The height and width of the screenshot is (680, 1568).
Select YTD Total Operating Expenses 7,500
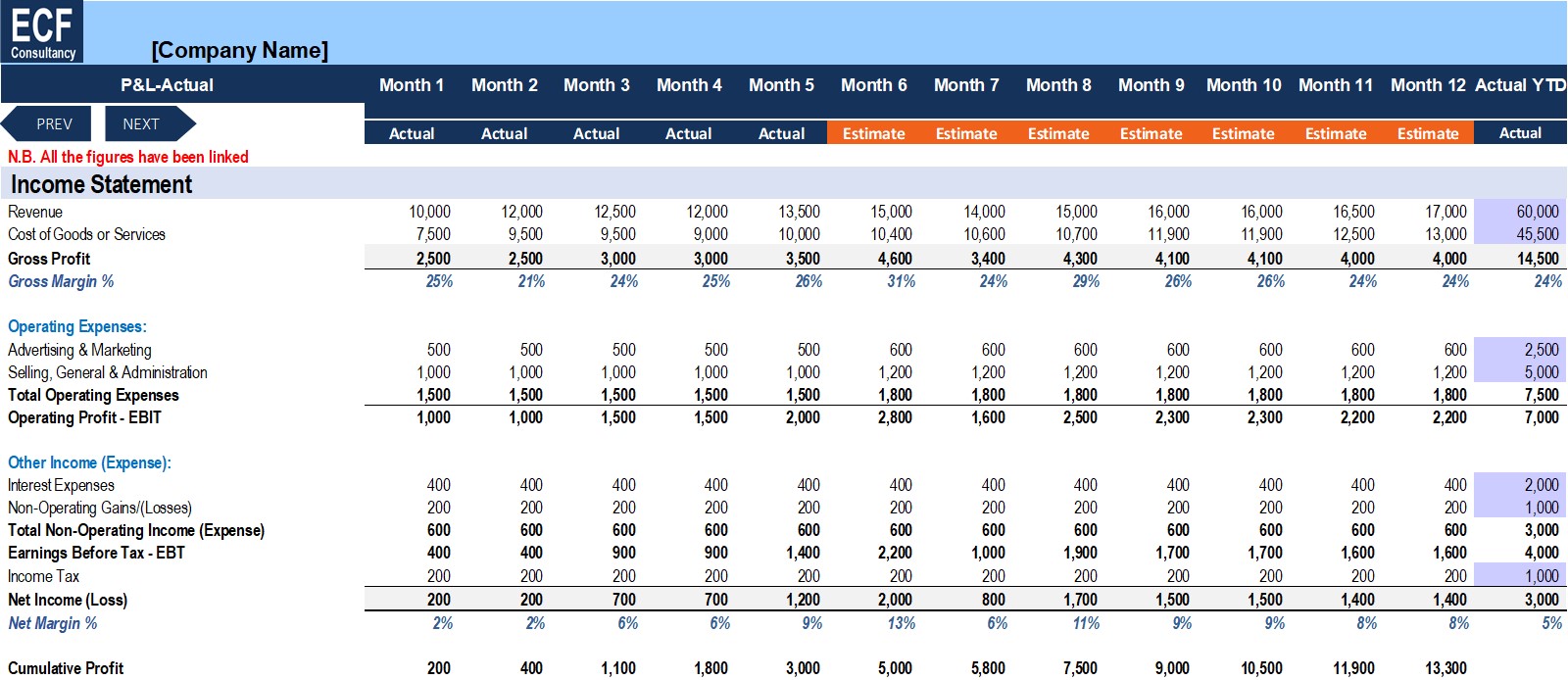point(1541,395)
